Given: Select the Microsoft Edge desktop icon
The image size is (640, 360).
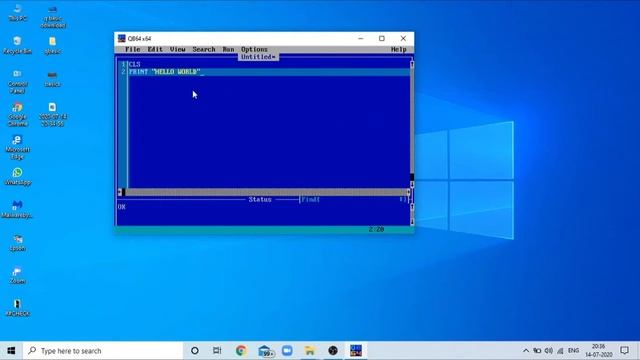Looking at the screenshot, I should (x=17, y=147).
